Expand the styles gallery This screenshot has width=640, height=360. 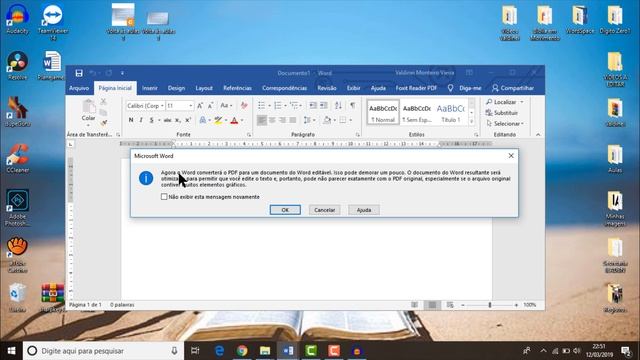[x=471, y=121]
